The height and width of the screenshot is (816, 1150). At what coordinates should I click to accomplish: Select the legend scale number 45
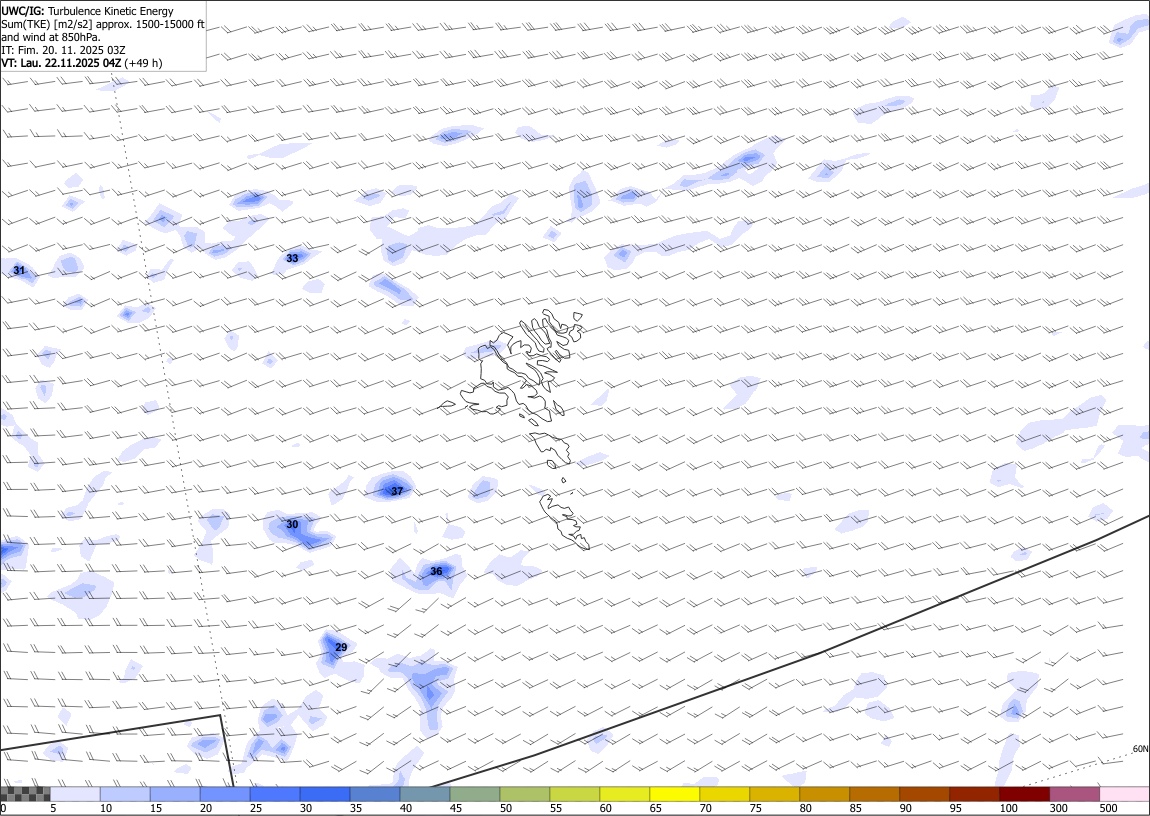(455, 808)
